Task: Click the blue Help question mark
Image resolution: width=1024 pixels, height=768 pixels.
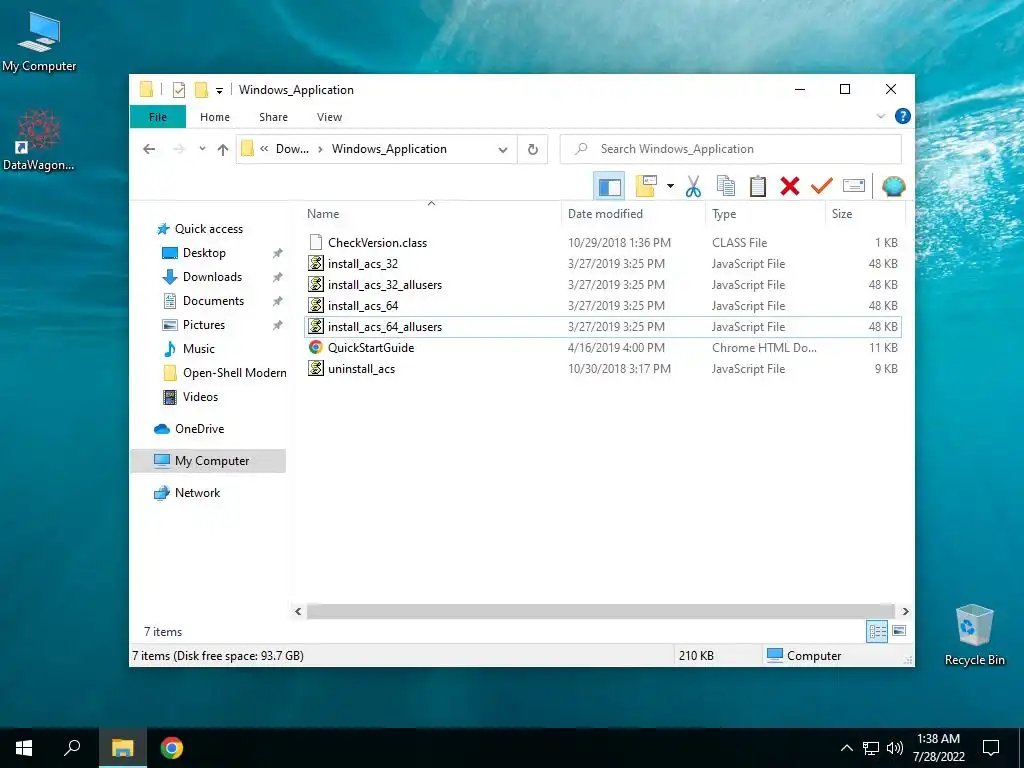Action: 903,116
